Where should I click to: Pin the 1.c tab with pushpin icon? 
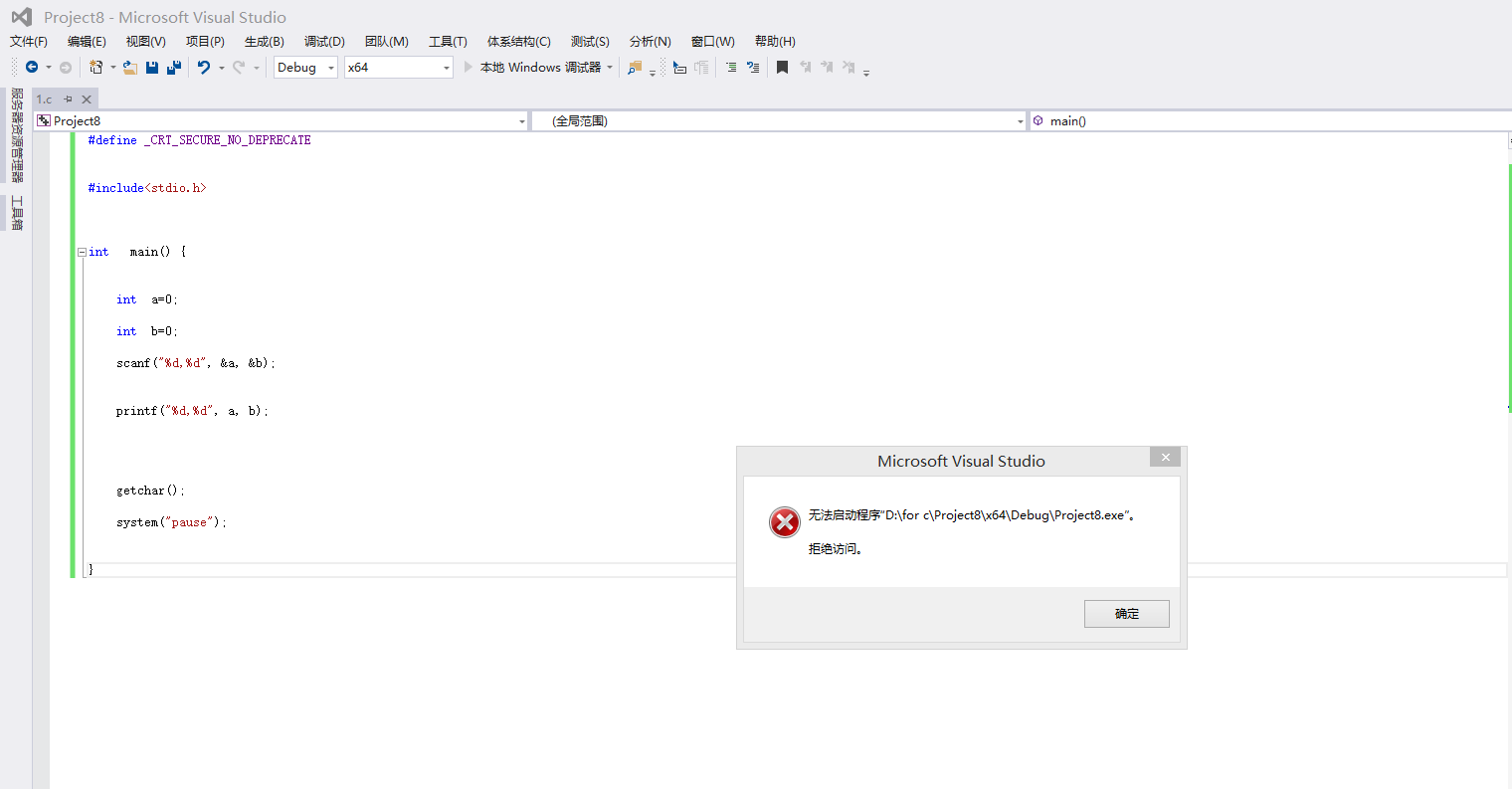[x=68, y=99]
